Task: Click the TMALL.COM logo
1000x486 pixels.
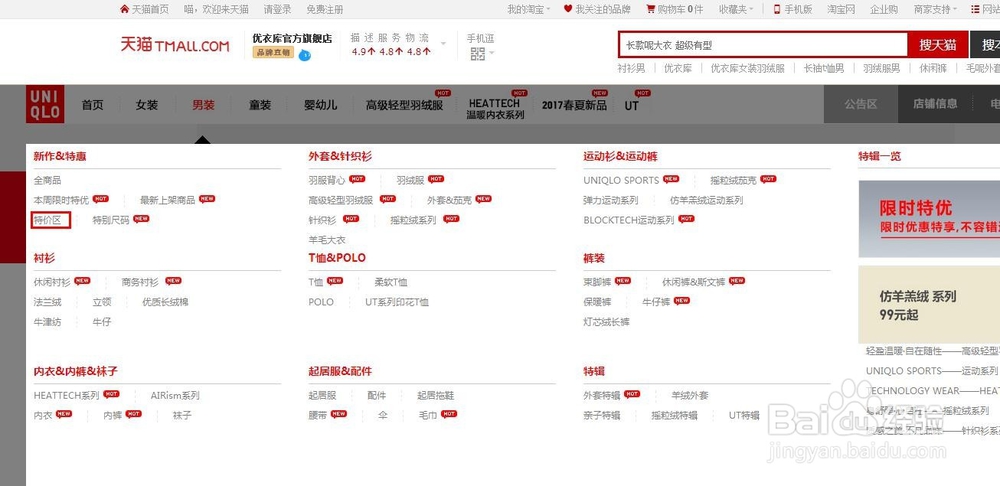Action: pyautogui.click(x=175, y=45)
